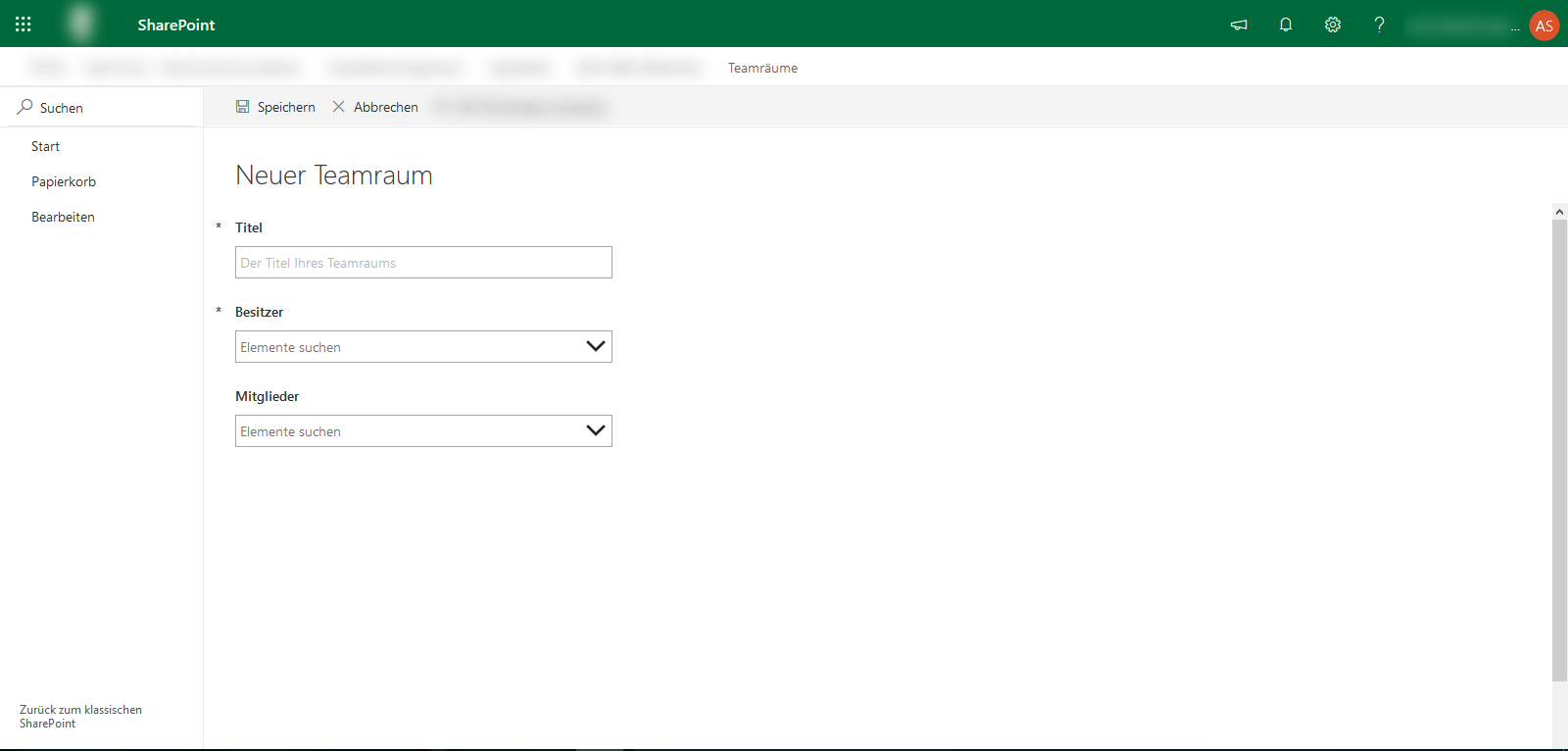This screenshot has height=751, width=1568.
Task: Click Abbrechen to cancel the form
Action: coord(375,107)
